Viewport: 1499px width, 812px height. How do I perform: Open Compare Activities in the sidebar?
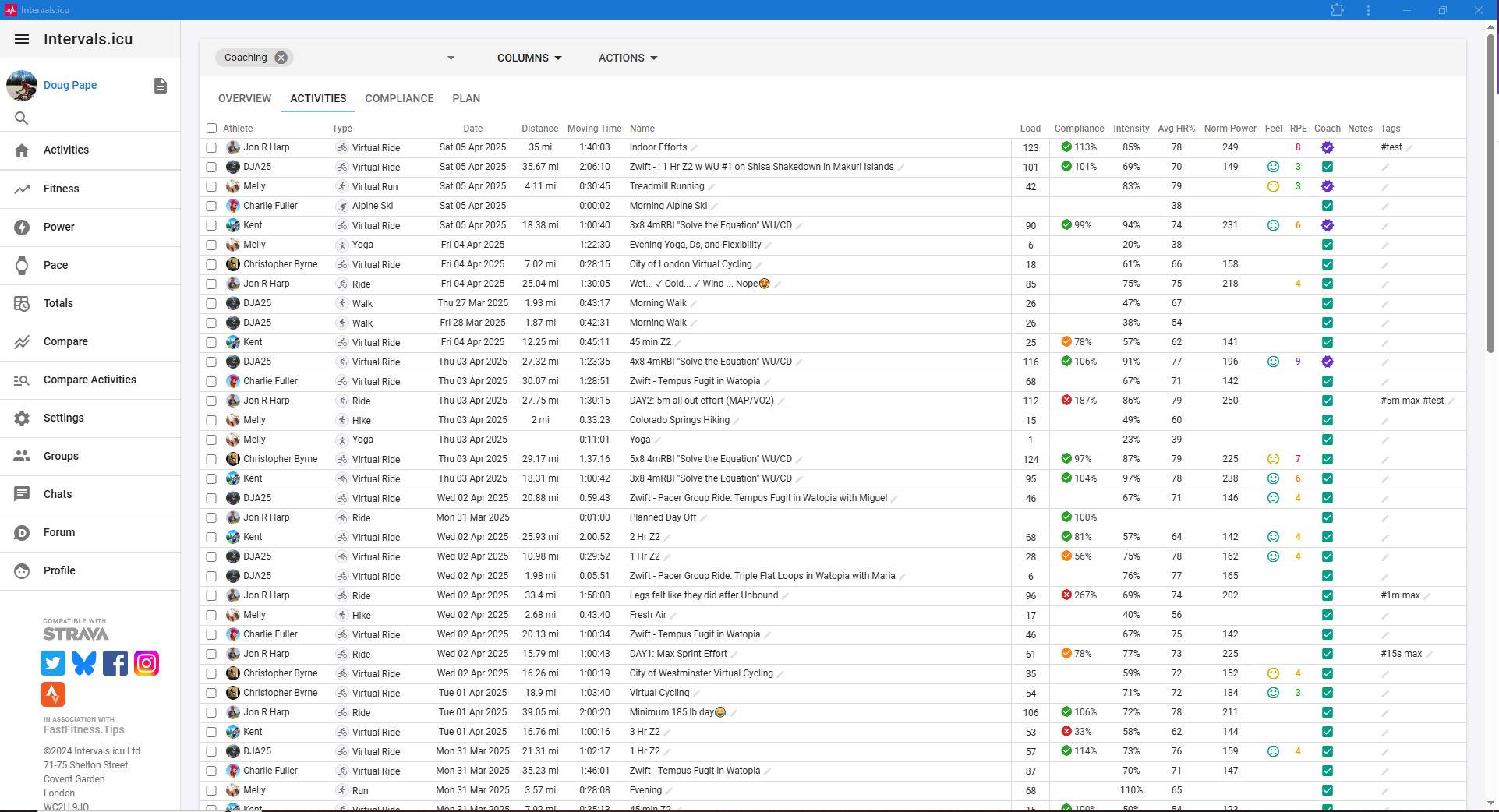tap(90, 380)
